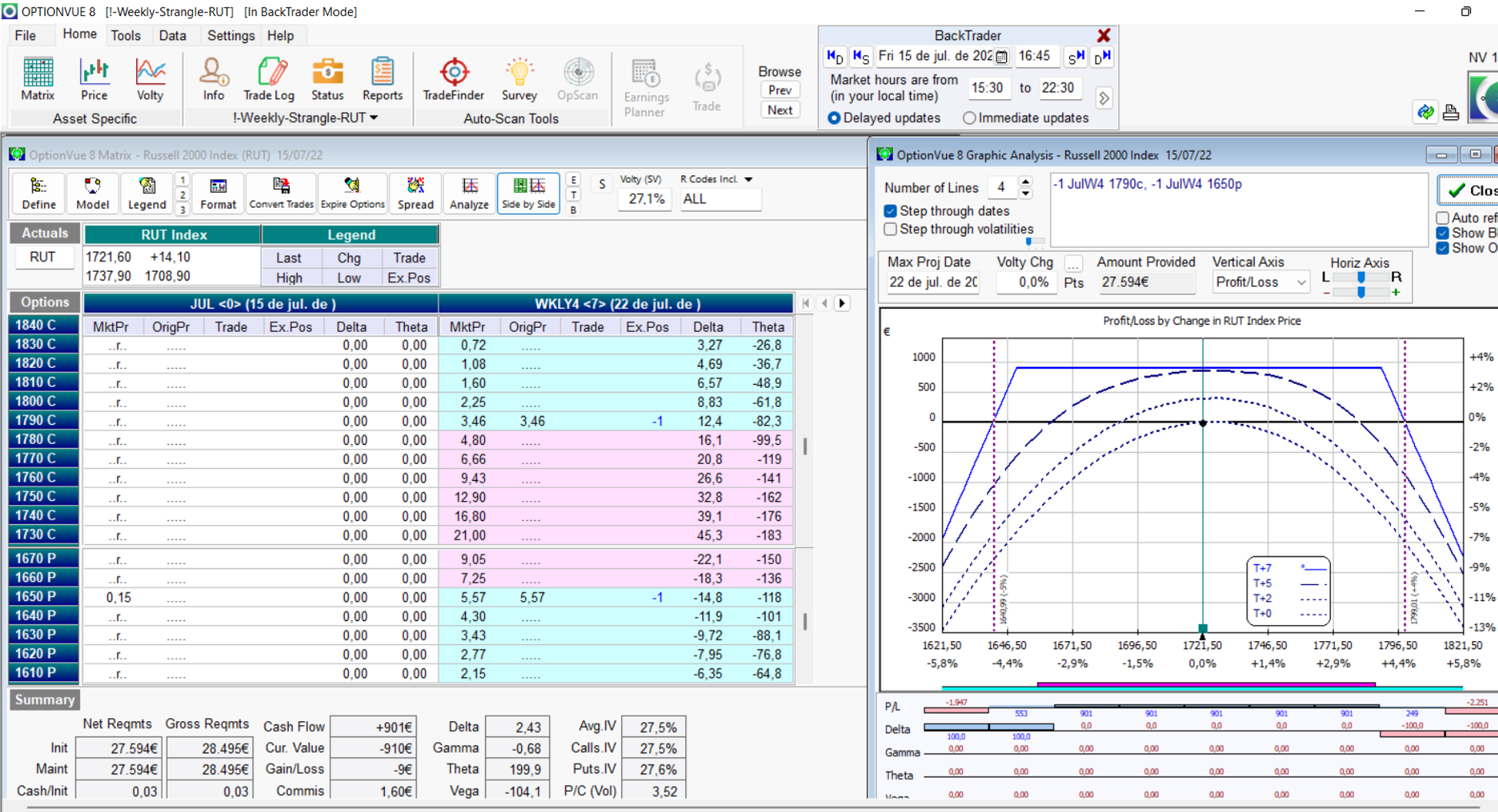Open Volty Chg options button
1498x812 pixels.
[x=1073, y=264]
